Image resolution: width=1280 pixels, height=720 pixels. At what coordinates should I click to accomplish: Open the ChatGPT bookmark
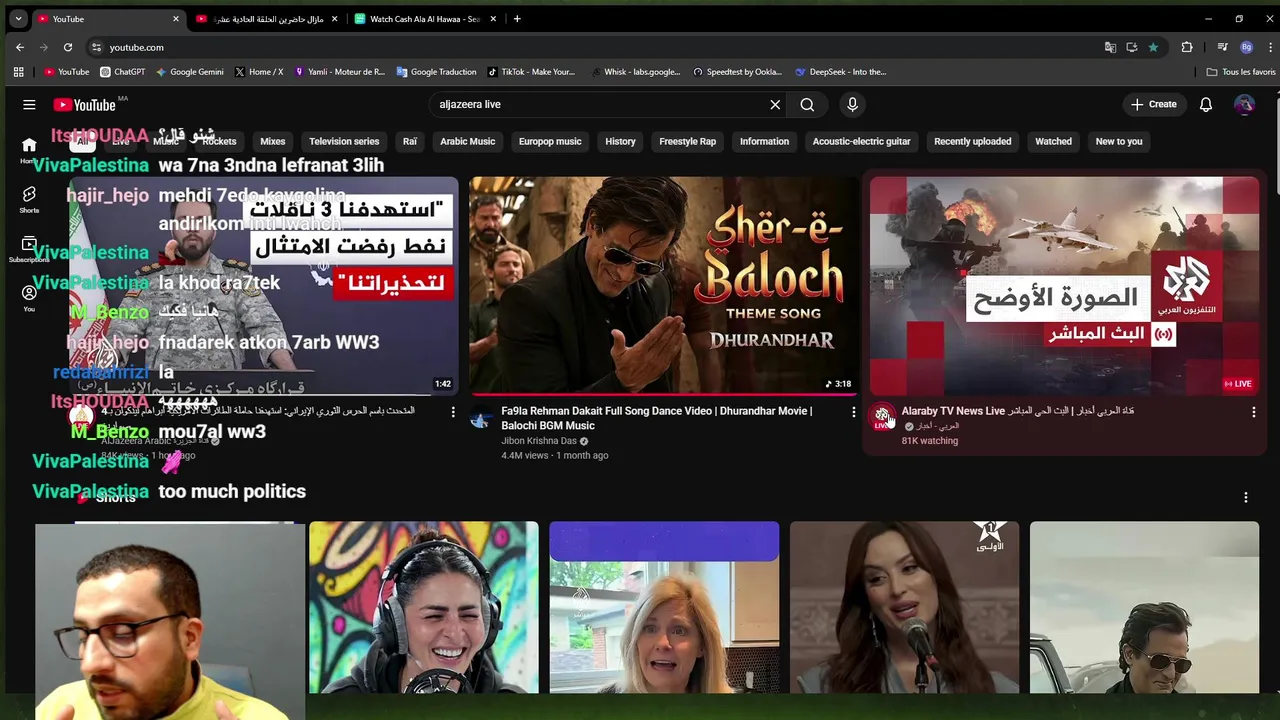tap(123, 72)
